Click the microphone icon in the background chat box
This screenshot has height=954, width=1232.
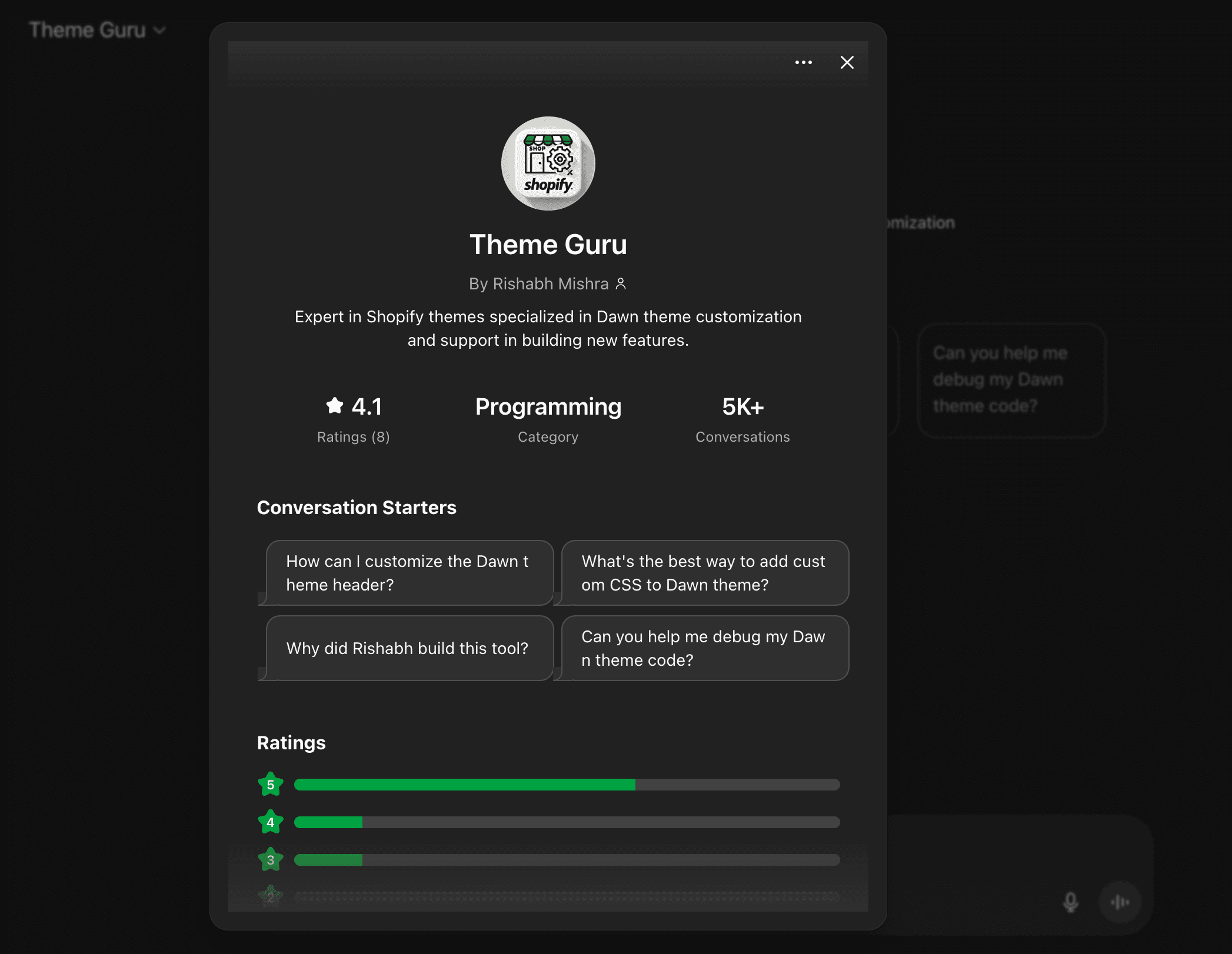tap(1071, 902)
